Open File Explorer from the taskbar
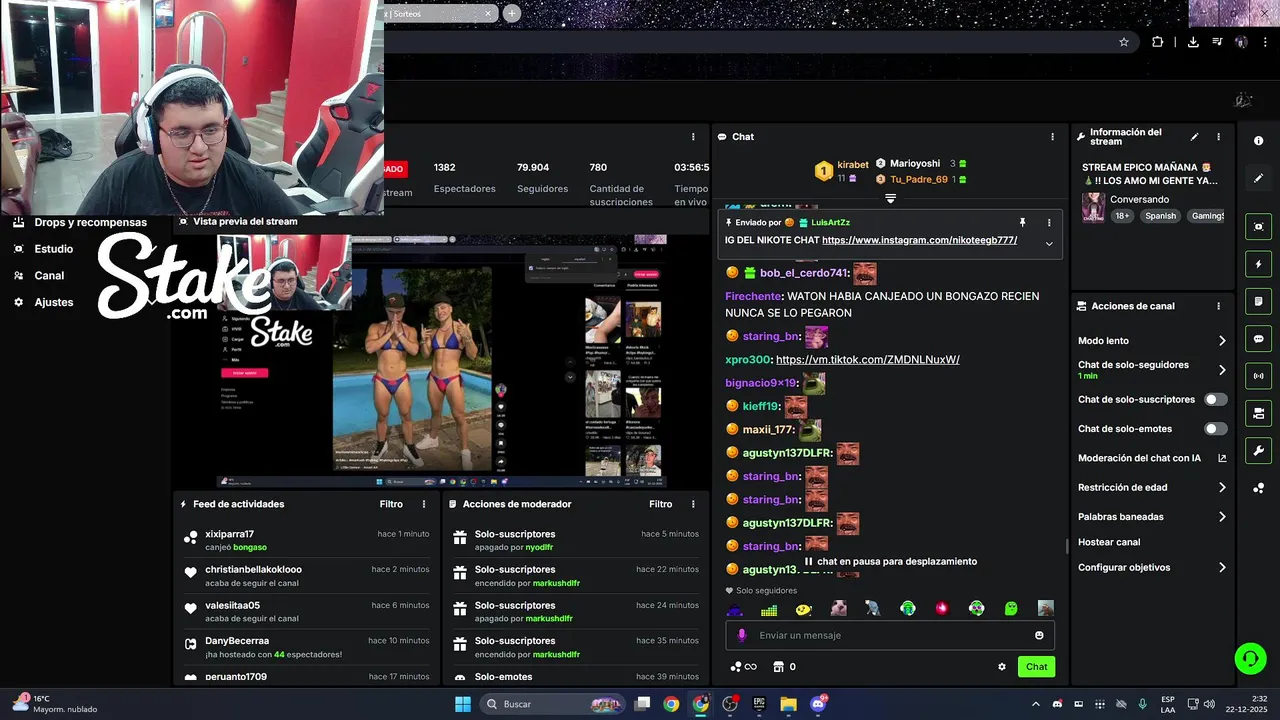This screenshot has height=720, width=1280. (x=788, y=704)
